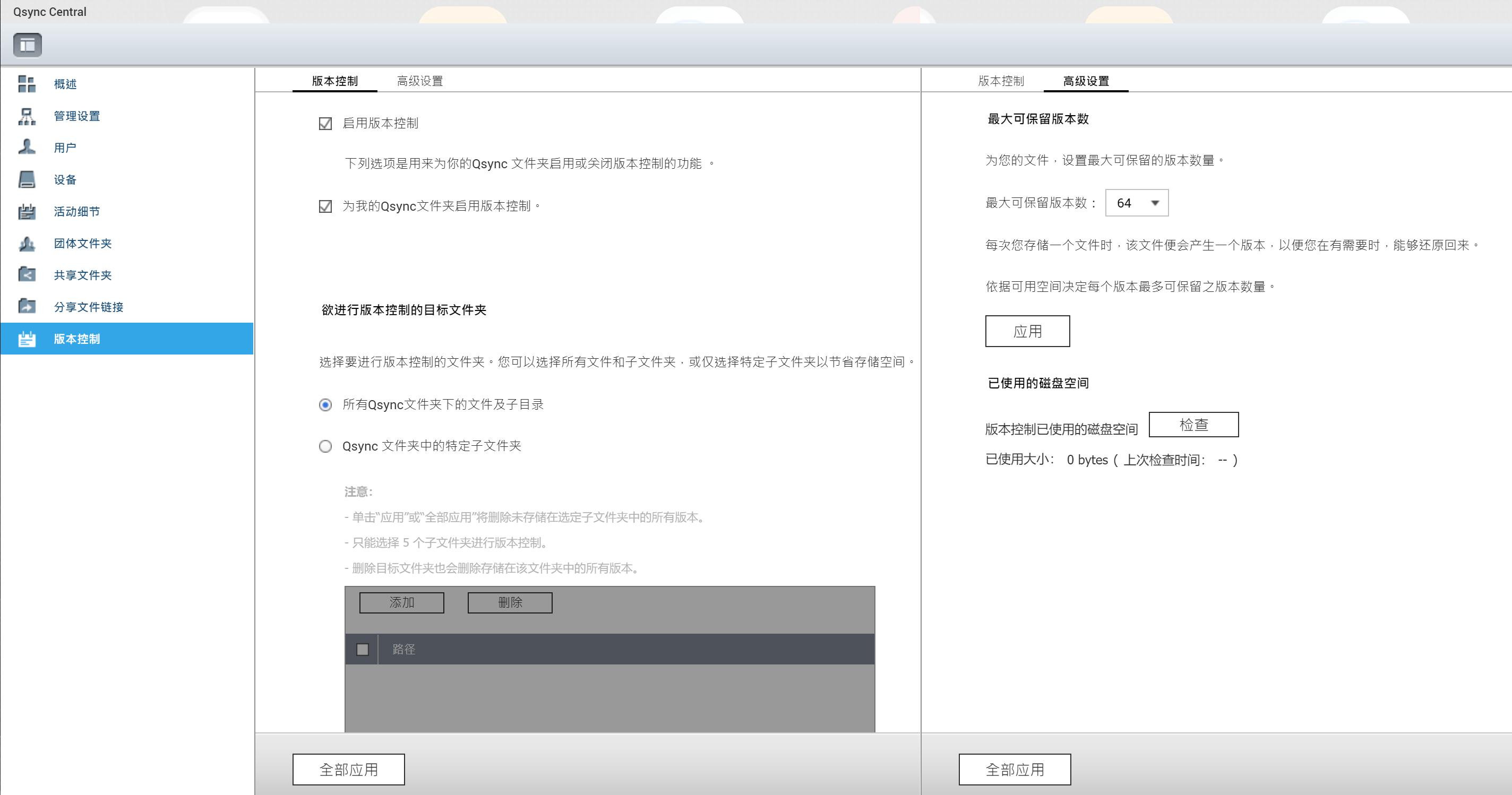
Task: Disable the 启用版本控制 checkbox
Action: [325, 123]
